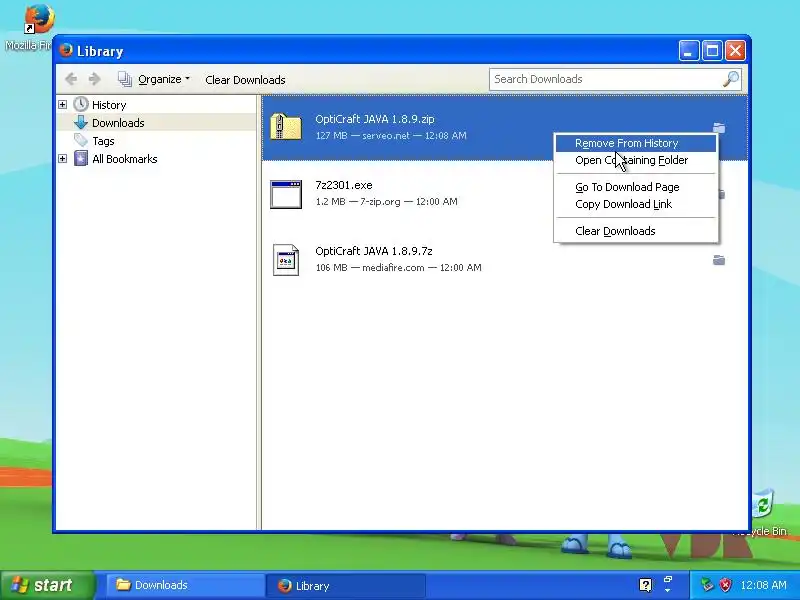Open Mozilla Firefox desktop shortcut

pyautogui.click(x=38, y=20)
